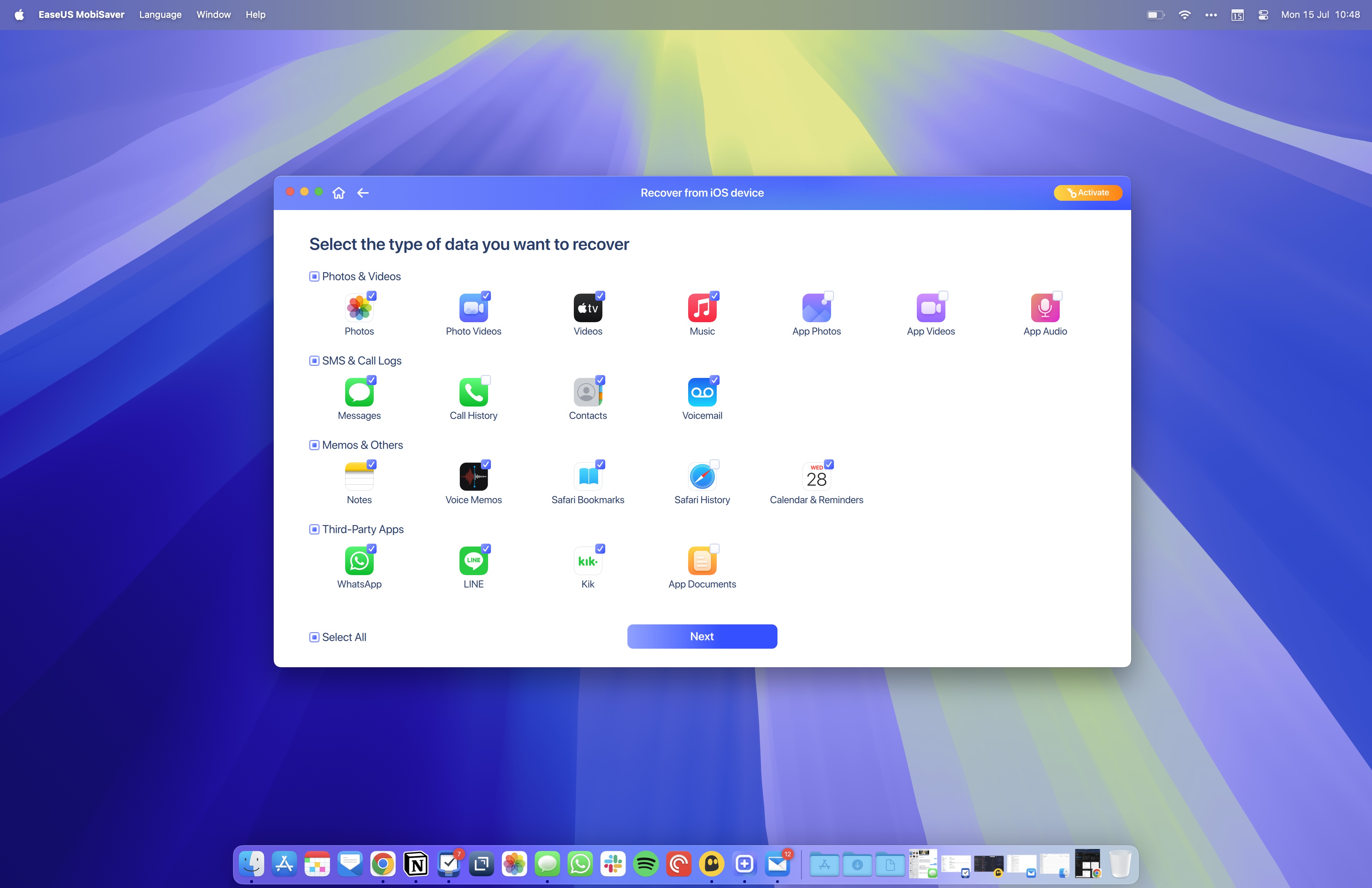Image resolution: width=1372 pixels, height=888 pixels.
Task: Select the Music recovery icon
Action: pyautogui.click(x=702, y=308)
